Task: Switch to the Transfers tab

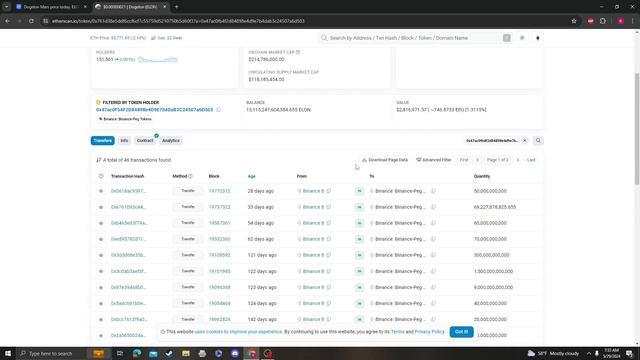Action: [x=102, y=140]
